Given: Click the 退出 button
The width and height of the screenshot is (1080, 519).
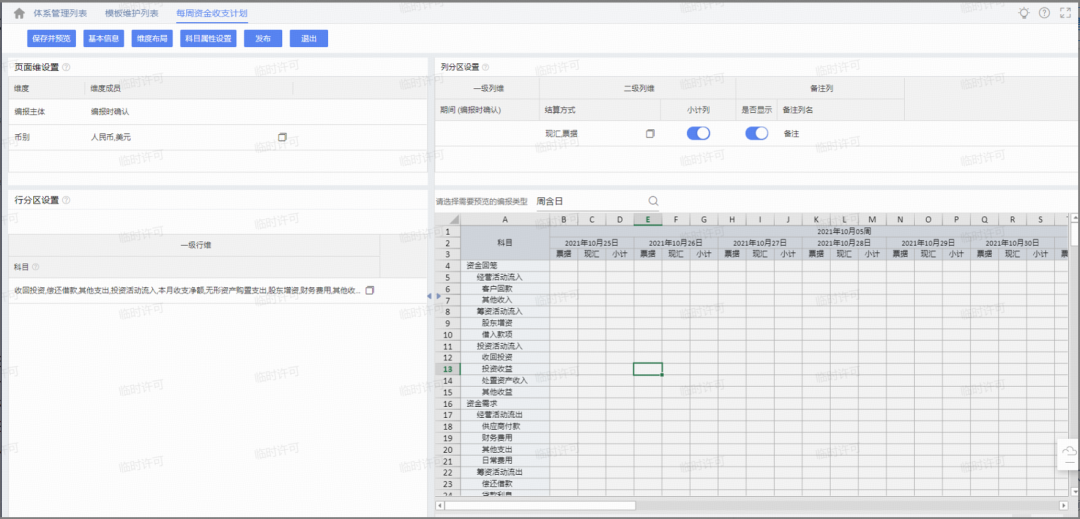Looking at the screenshot, I should (309, 39).
